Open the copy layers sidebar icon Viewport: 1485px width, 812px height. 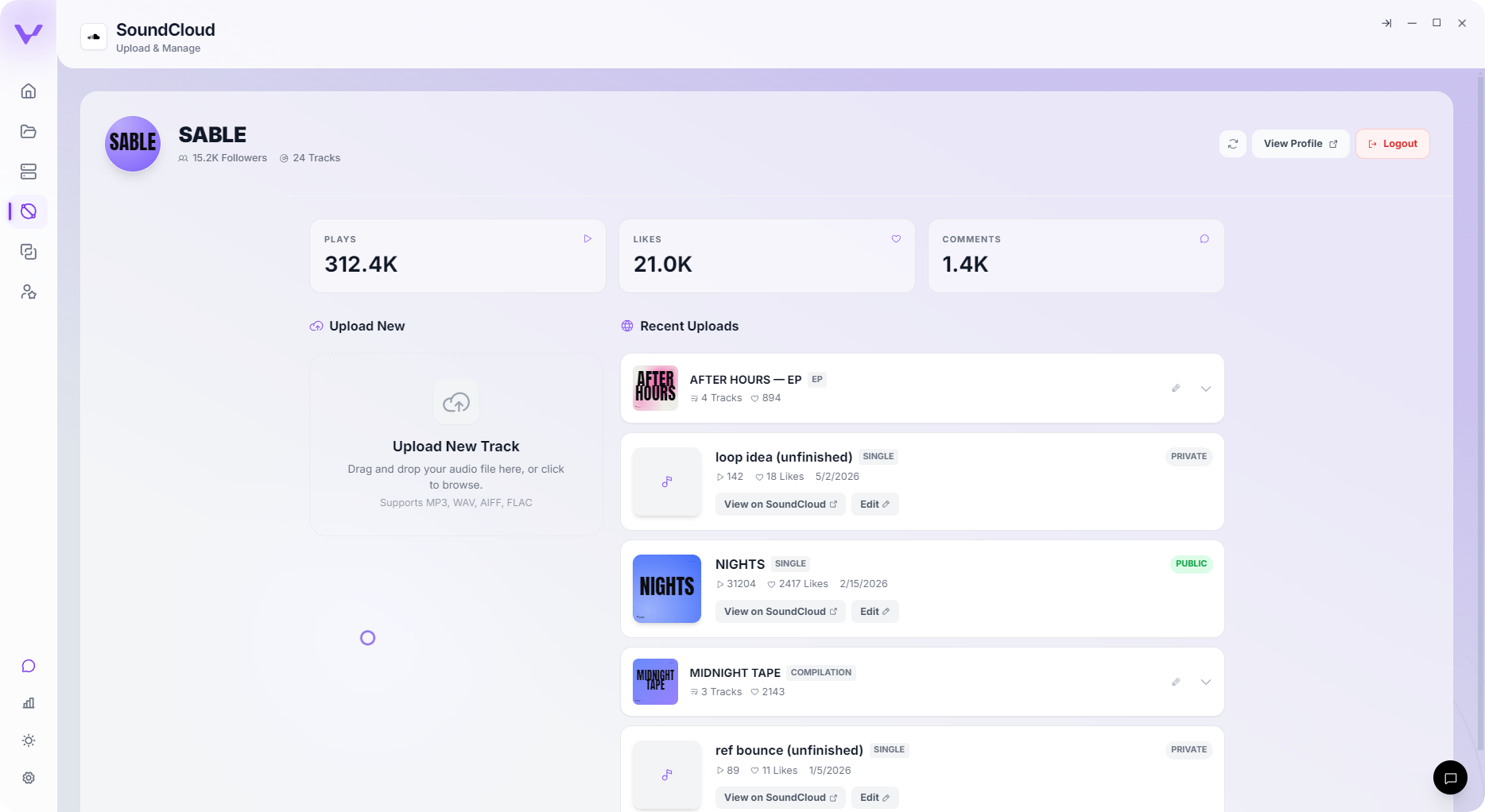click(29, 252)
